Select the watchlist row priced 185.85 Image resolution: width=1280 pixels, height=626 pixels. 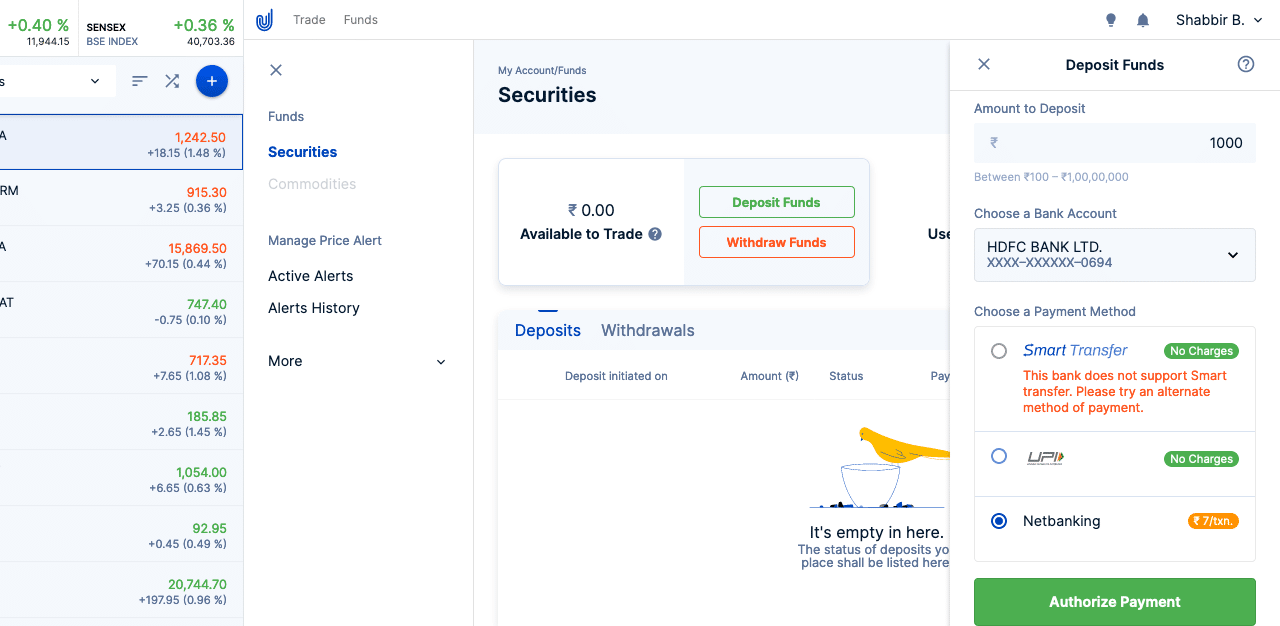[x=121, y=422]
